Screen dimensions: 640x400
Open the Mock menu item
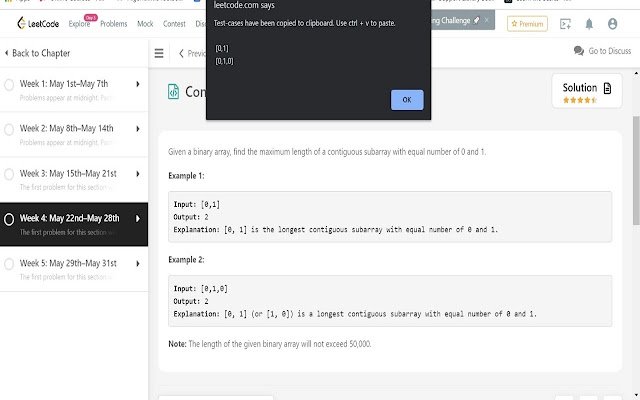[x=145, y=24]
